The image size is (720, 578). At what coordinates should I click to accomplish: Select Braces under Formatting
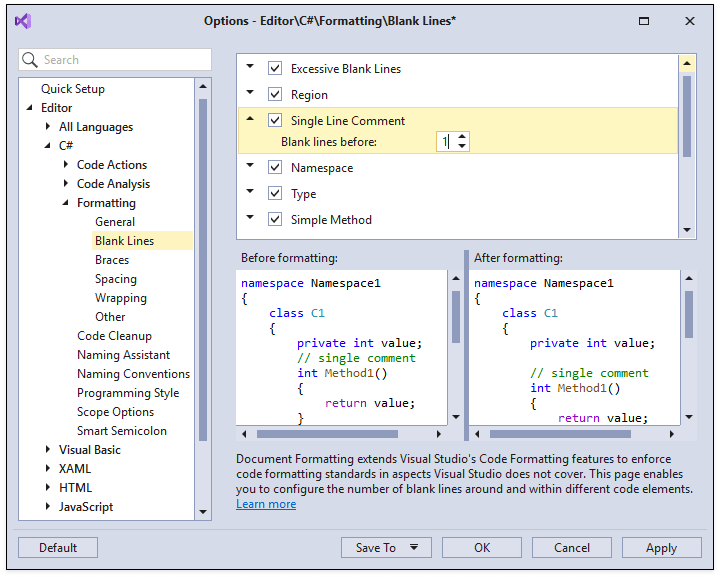[x=112, y=260]
